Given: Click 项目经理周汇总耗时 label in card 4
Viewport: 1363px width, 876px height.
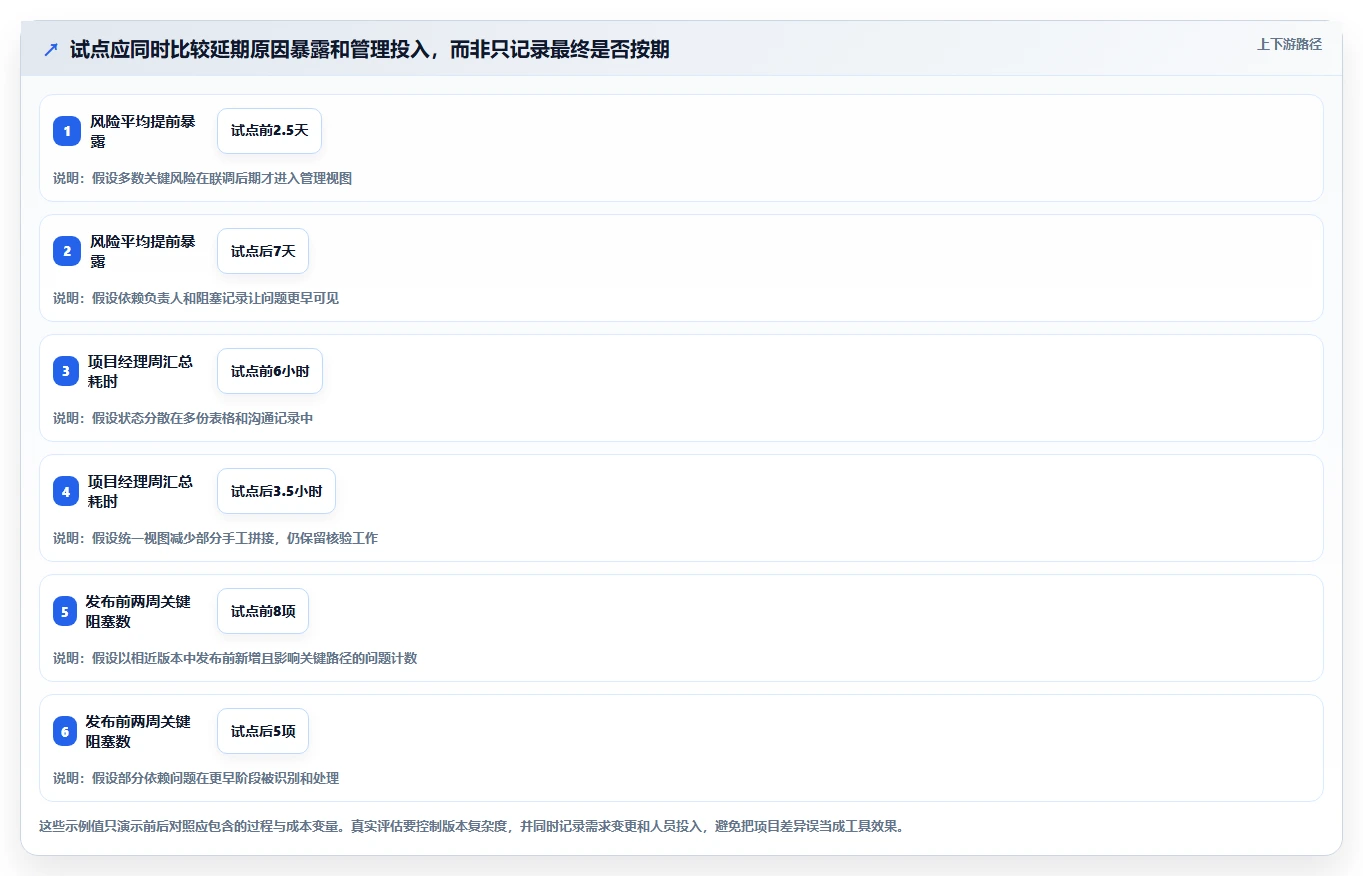Looking at the screenshot, I should tap(141, 491).
